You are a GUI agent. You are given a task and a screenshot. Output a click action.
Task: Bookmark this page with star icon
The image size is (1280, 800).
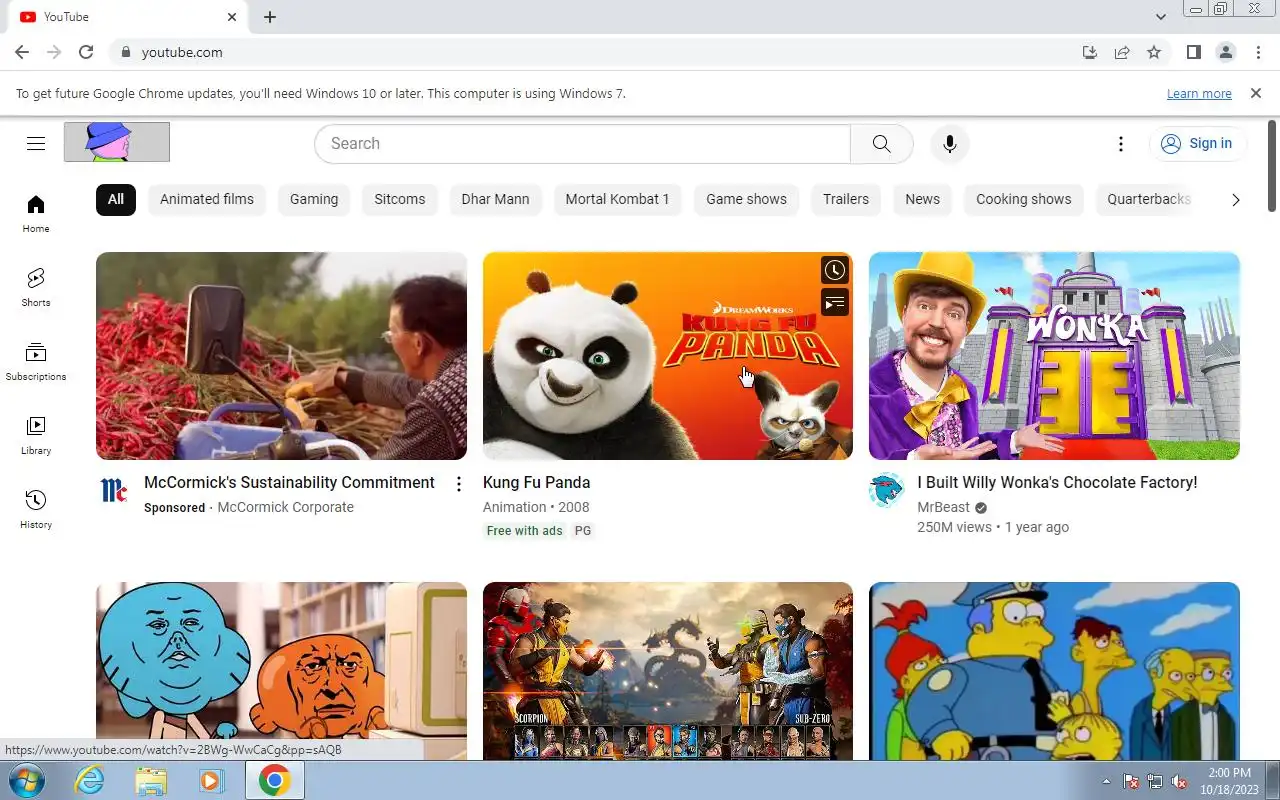pyautogui.click(x=1154, y=52)
